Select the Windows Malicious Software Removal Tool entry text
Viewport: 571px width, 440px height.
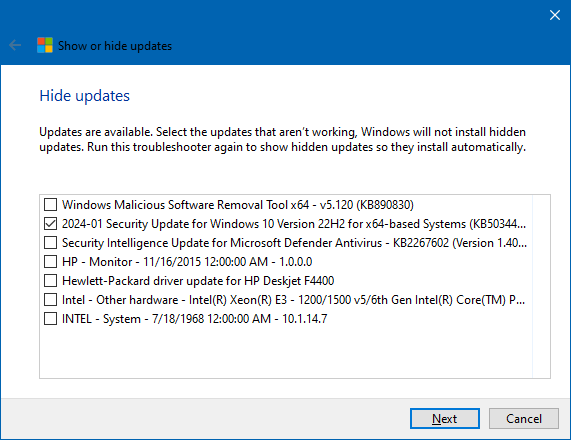coord(238,205)
